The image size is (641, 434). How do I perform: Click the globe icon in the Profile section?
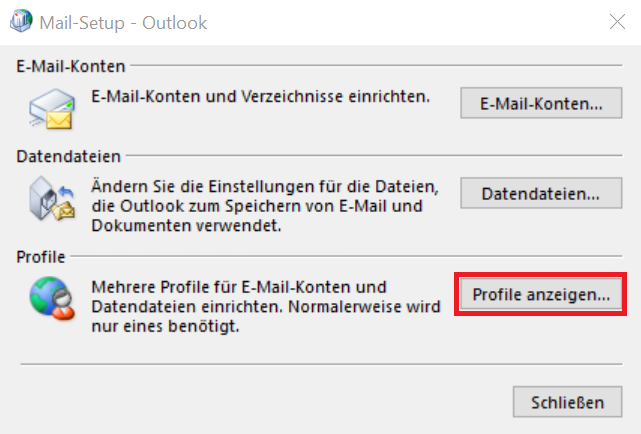coord(50,297)
